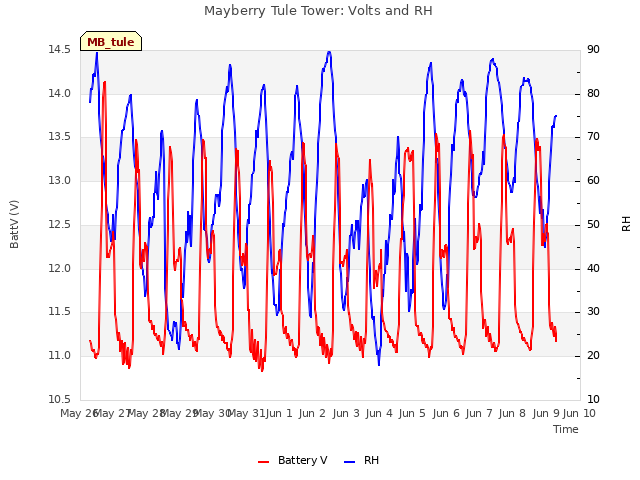
Task: Click the 13.0 tick on BattV axis
Action: click(x=59, y=180)
